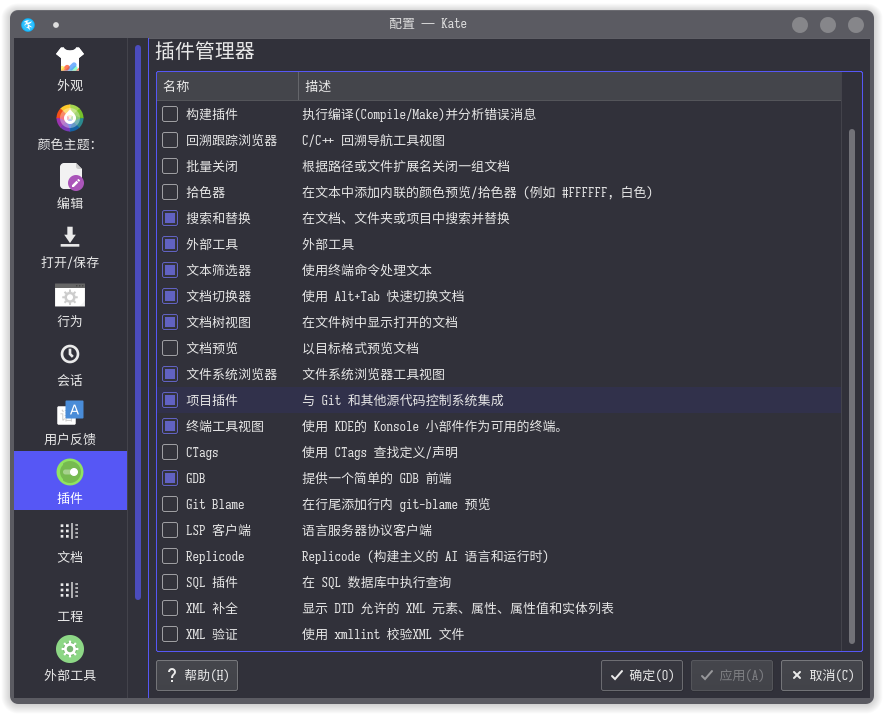Click description 在行尾添加行内 git-blame 预览
Screen dimensions: 884x714
[396, 504]
